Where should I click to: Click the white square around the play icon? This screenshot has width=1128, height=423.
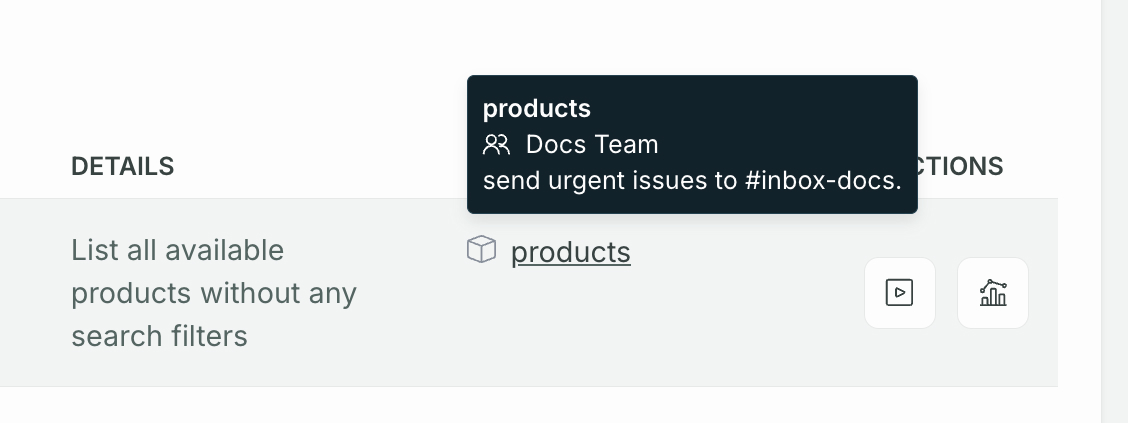click(899, 293)
